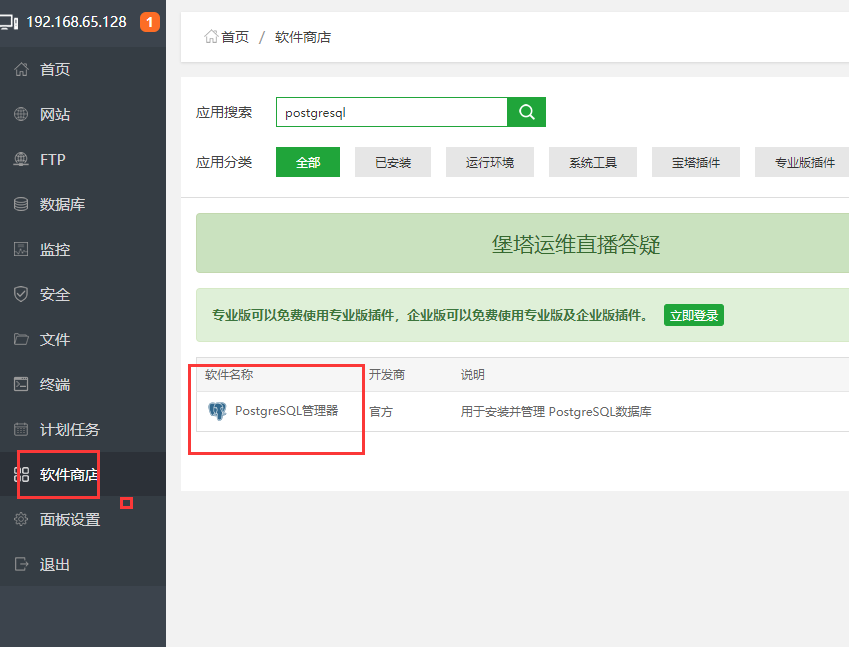Click the database cylinder icon beside 数据库

pyautogui.click(x=21, y=204)
